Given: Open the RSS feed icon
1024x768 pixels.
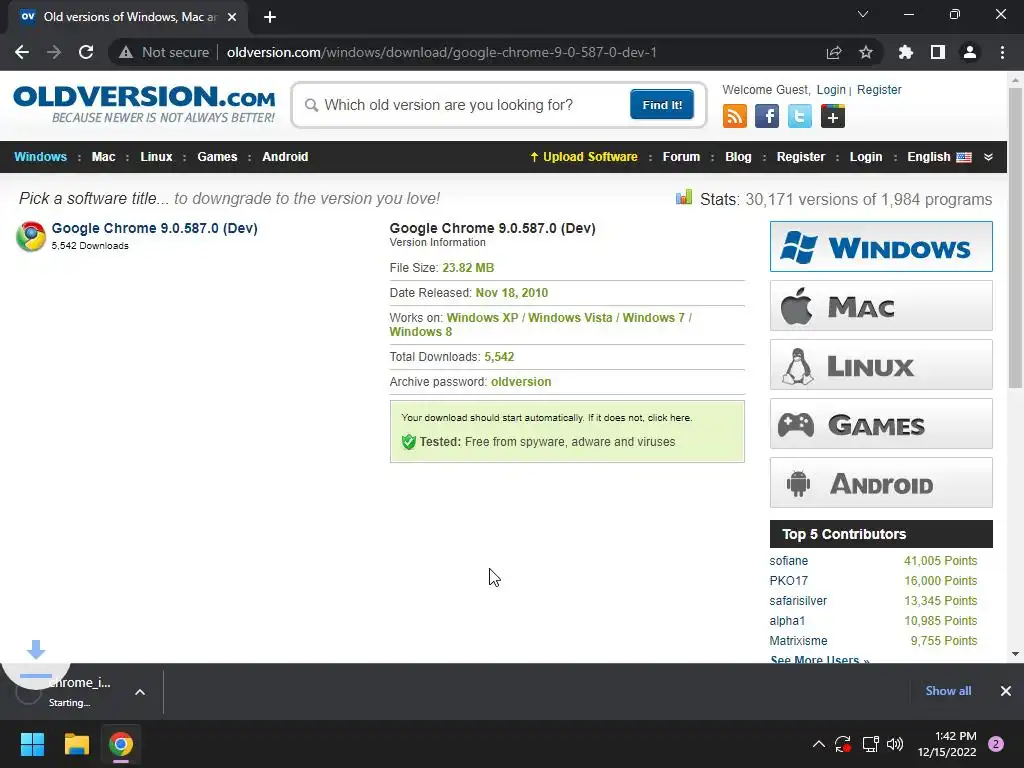Looking at the screenshot, I should (735, 116).
